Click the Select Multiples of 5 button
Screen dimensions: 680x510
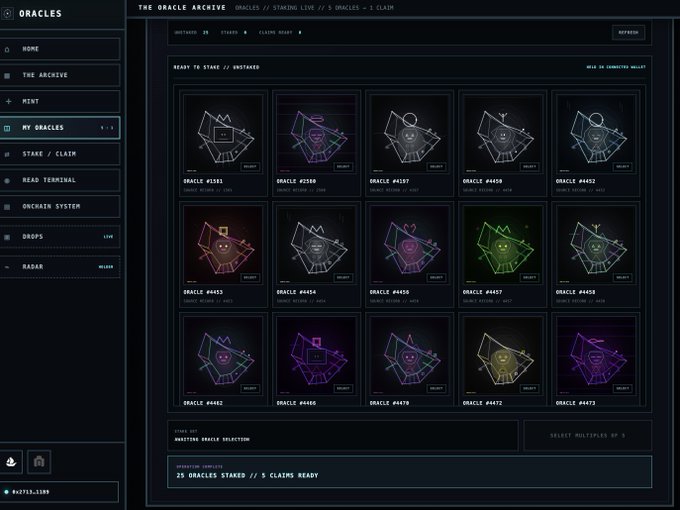(588, 435)
